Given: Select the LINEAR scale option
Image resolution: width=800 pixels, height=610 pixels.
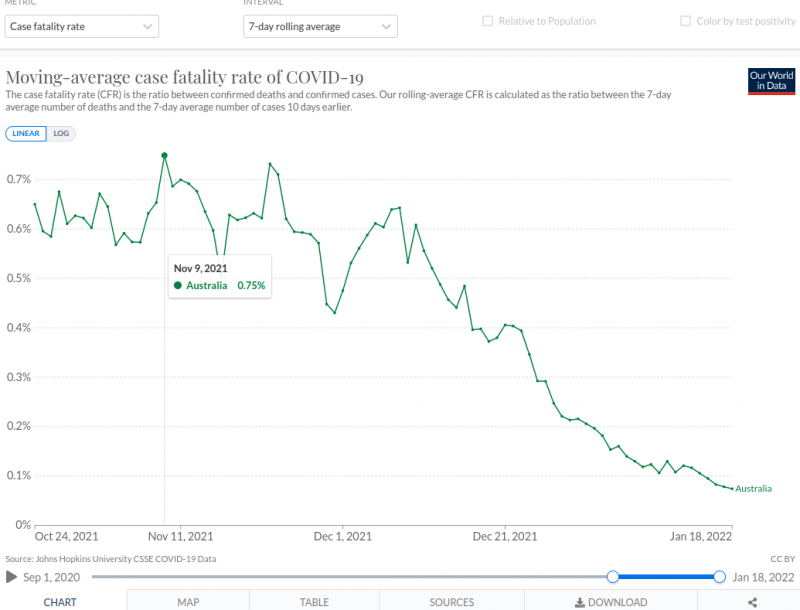Looking at the screenshot, I should [x=26, y=133].
